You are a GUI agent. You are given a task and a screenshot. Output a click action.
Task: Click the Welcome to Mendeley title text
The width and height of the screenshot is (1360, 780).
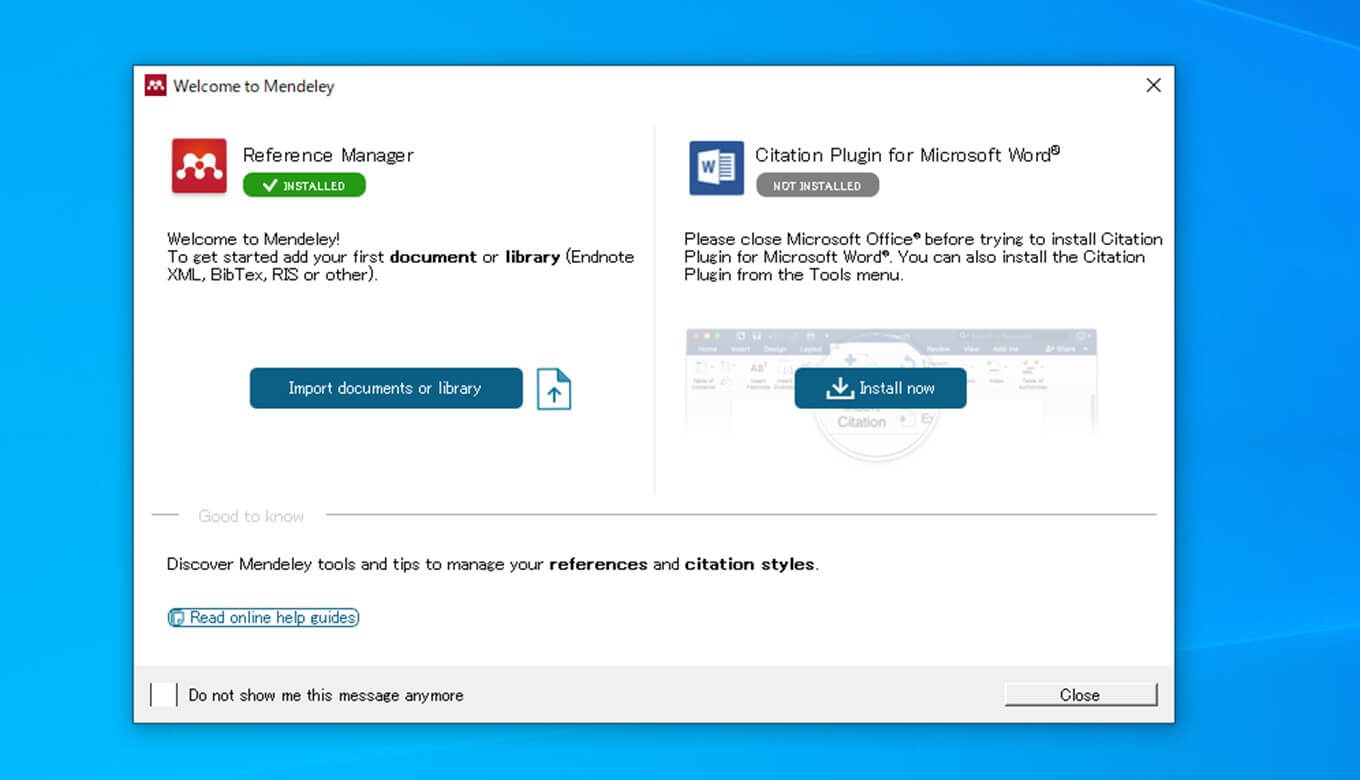pyautogui.click(x=254, y=86)
